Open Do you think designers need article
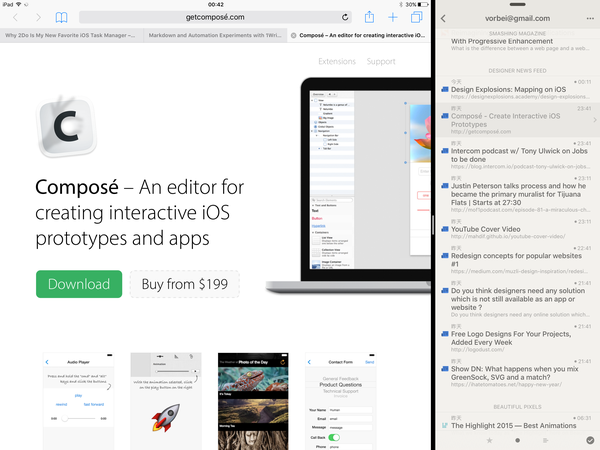The height and width of the screenshot is (450, 600). coord(517,299)
